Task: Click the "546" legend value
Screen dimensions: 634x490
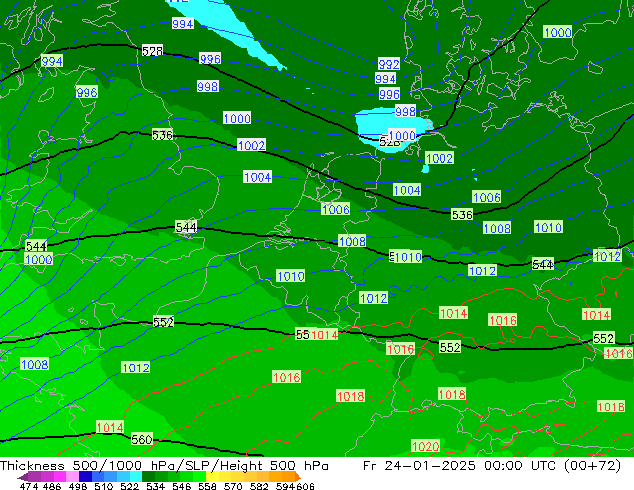Action: click(182, 486)
